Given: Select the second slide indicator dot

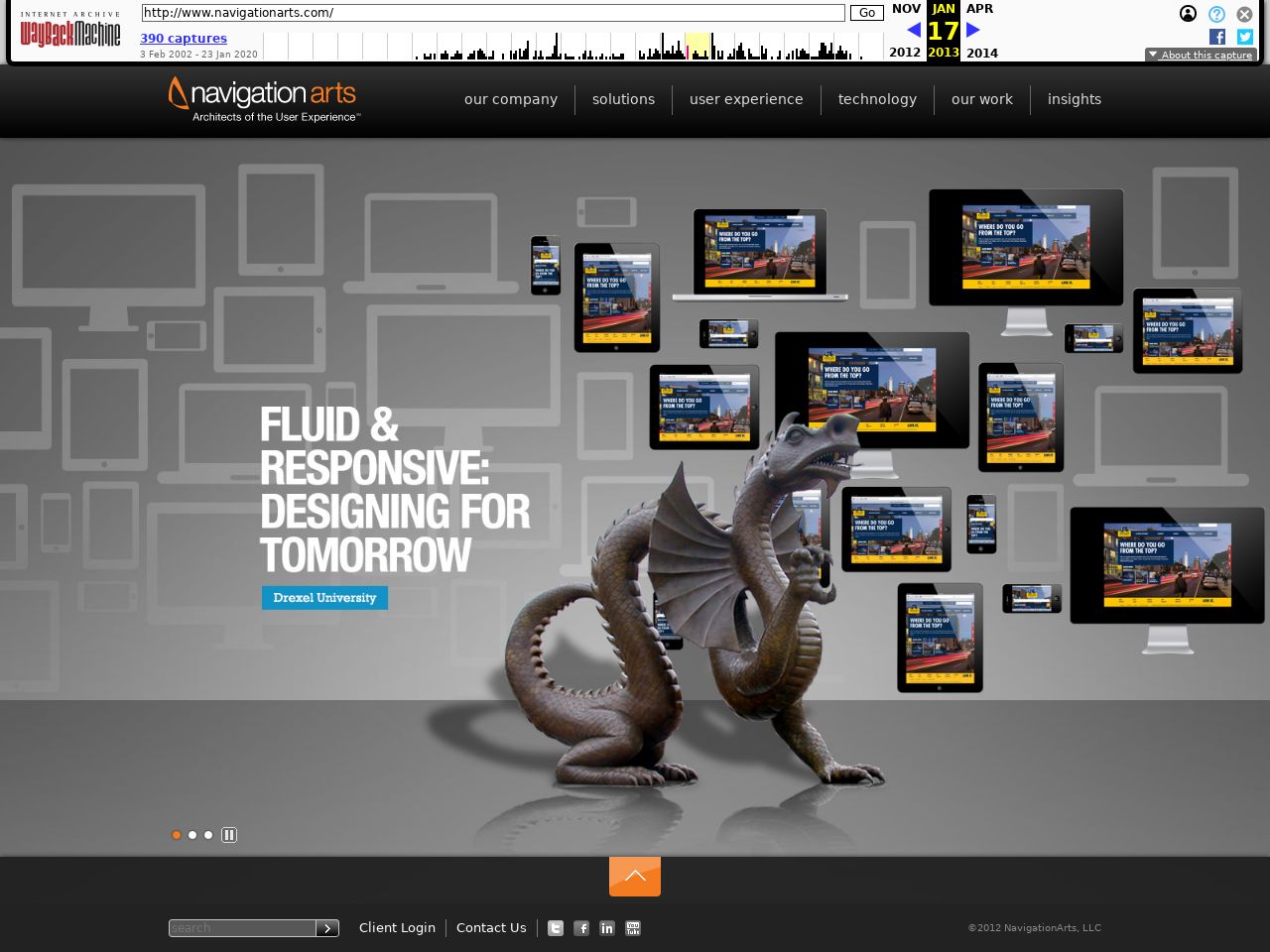Looking at the screenshot, I should pos(192,835).
